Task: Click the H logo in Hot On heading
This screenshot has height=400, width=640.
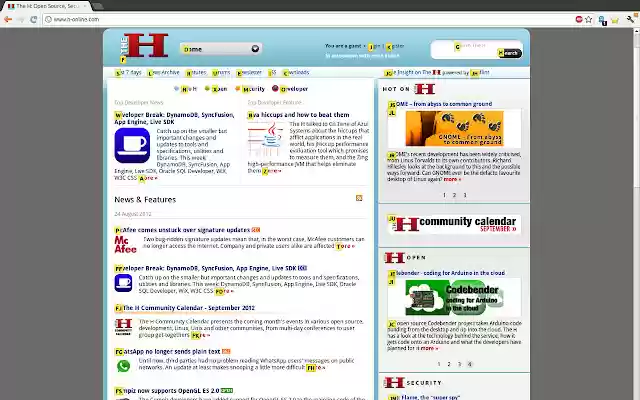Action: [424, 89]
